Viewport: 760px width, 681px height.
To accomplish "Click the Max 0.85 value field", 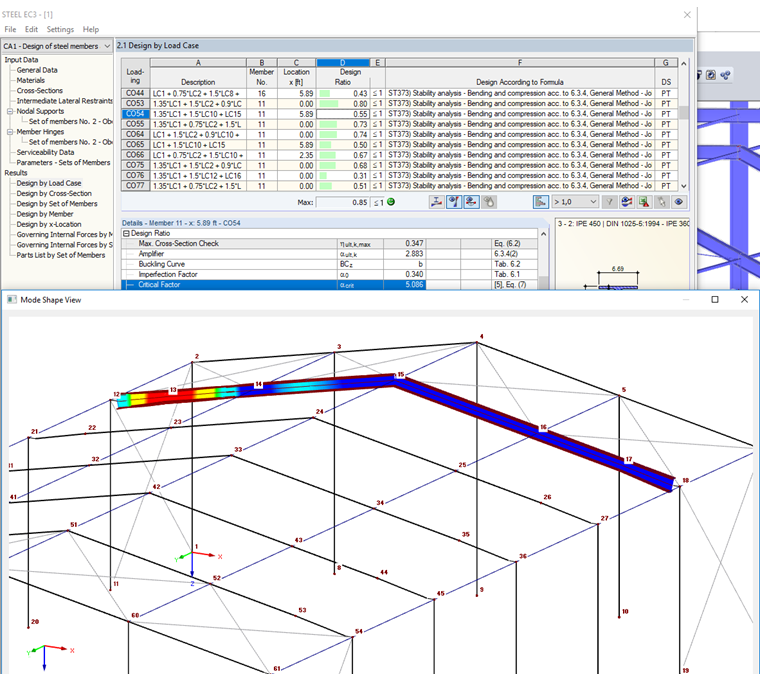I will (343, 202).
